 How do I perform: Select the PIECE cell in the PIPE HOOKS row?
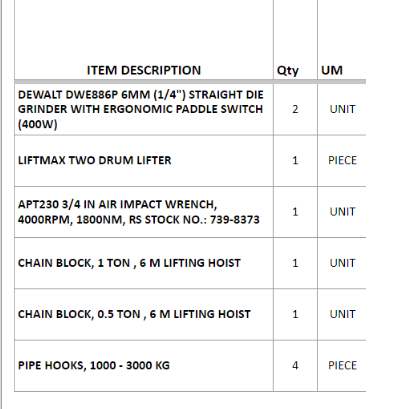coord(342,366)
